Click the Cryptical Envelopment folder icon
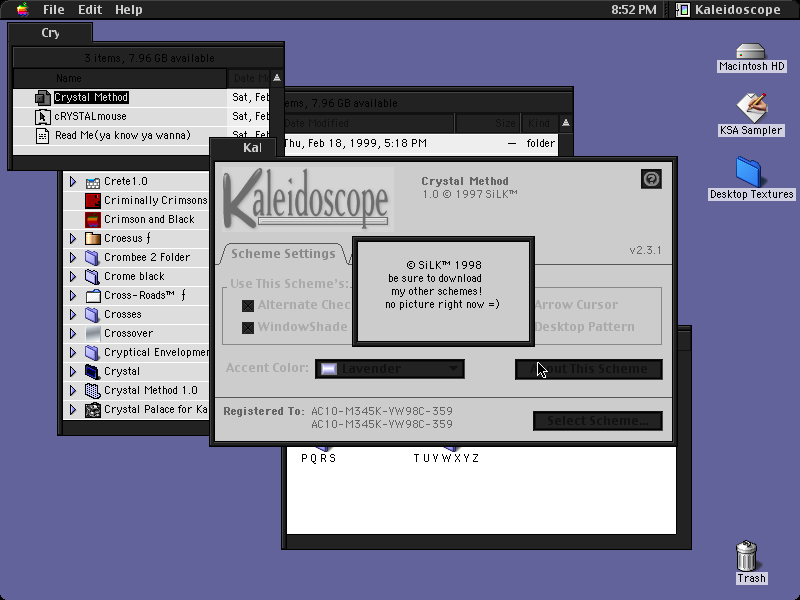 92,353
